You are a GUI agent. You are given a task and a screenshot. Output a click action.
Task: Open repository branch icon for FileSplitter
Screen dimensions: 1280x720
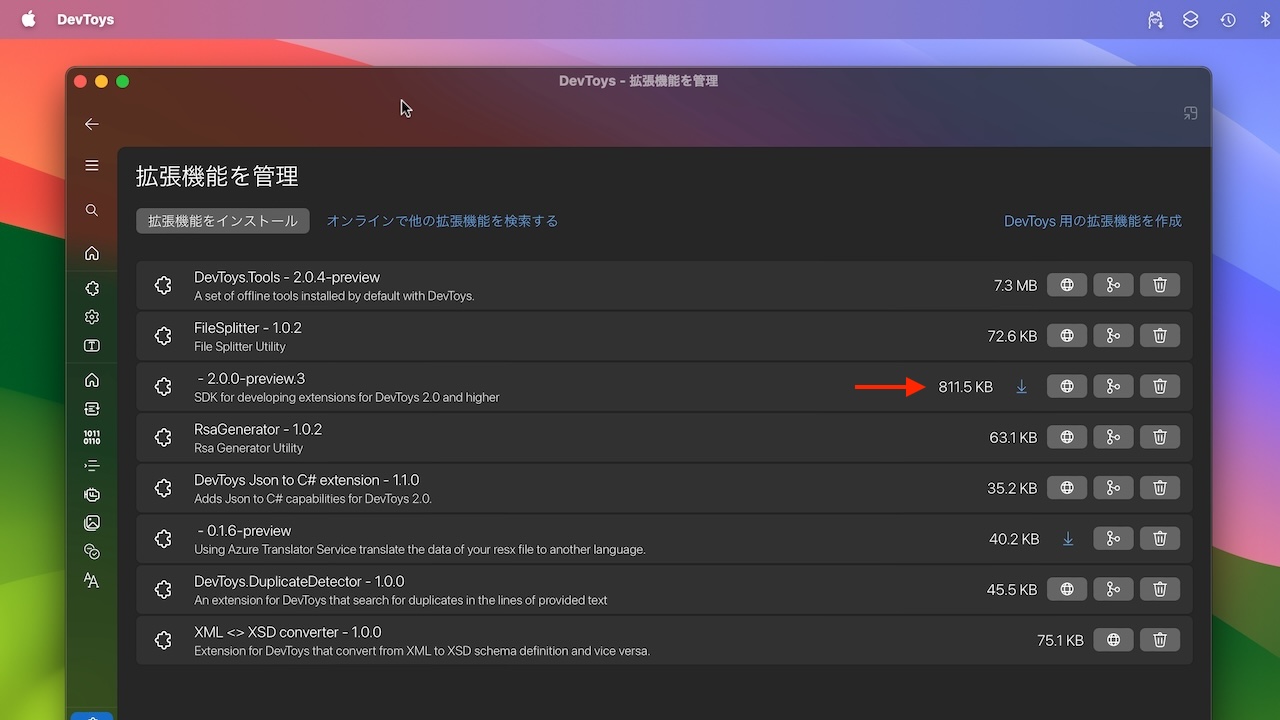point(1113,336)
